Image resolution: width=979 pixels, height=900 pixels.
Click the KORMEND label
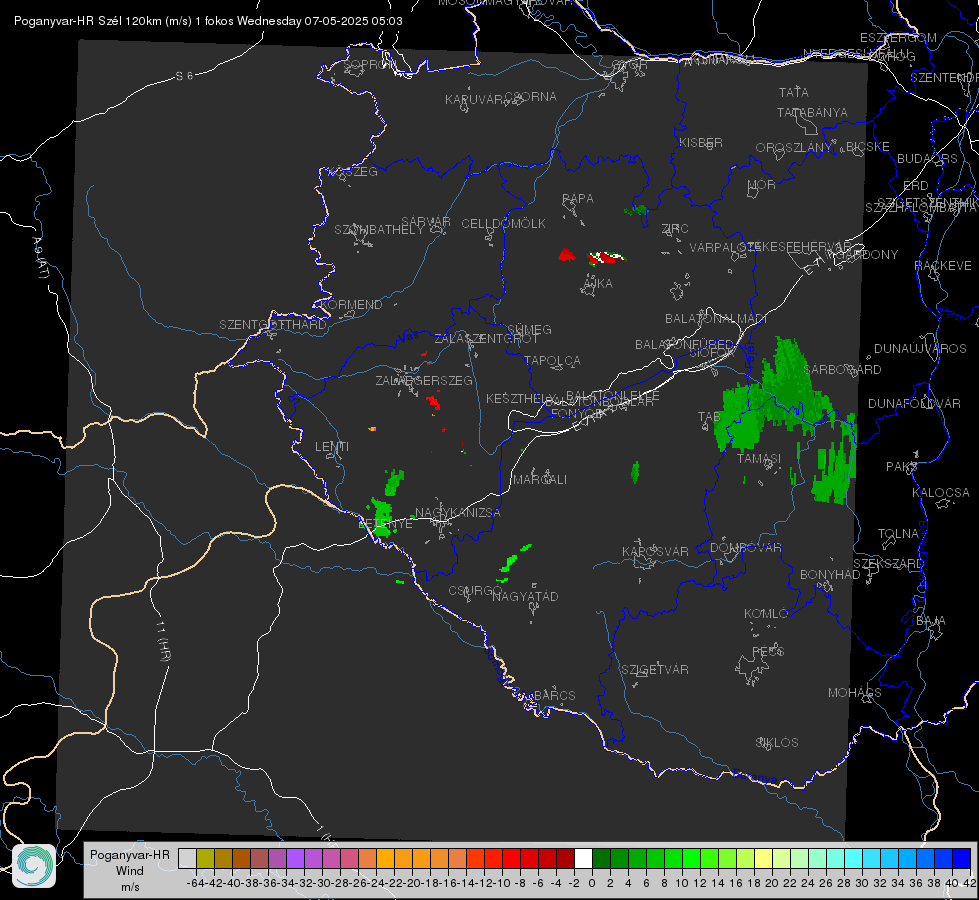[351, 305]
